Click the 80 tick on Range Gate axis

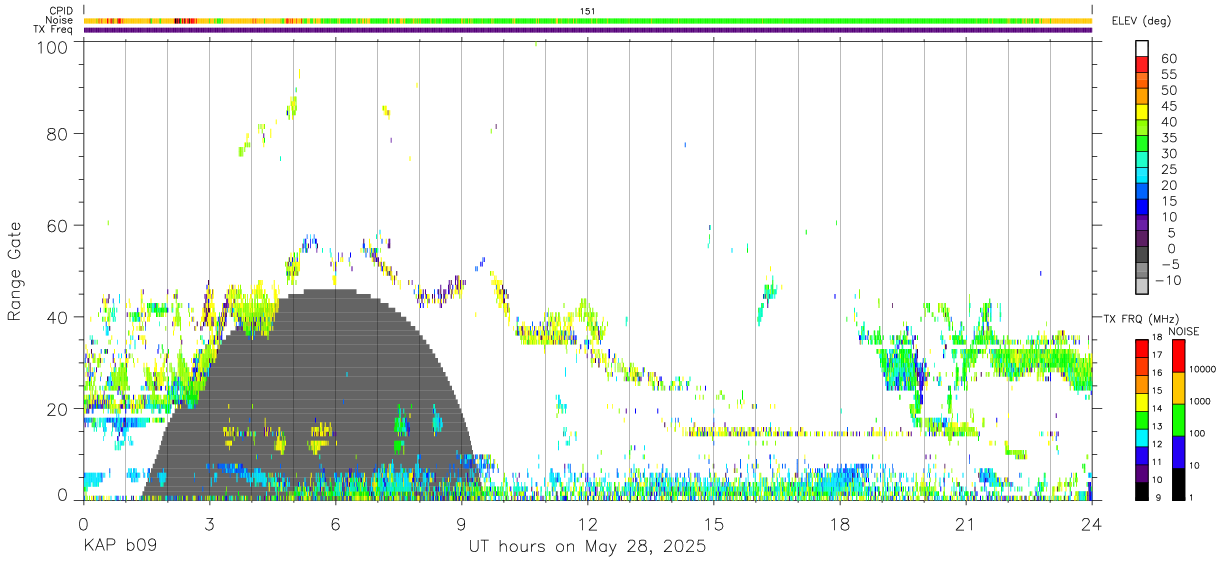[x=58, y=133]
